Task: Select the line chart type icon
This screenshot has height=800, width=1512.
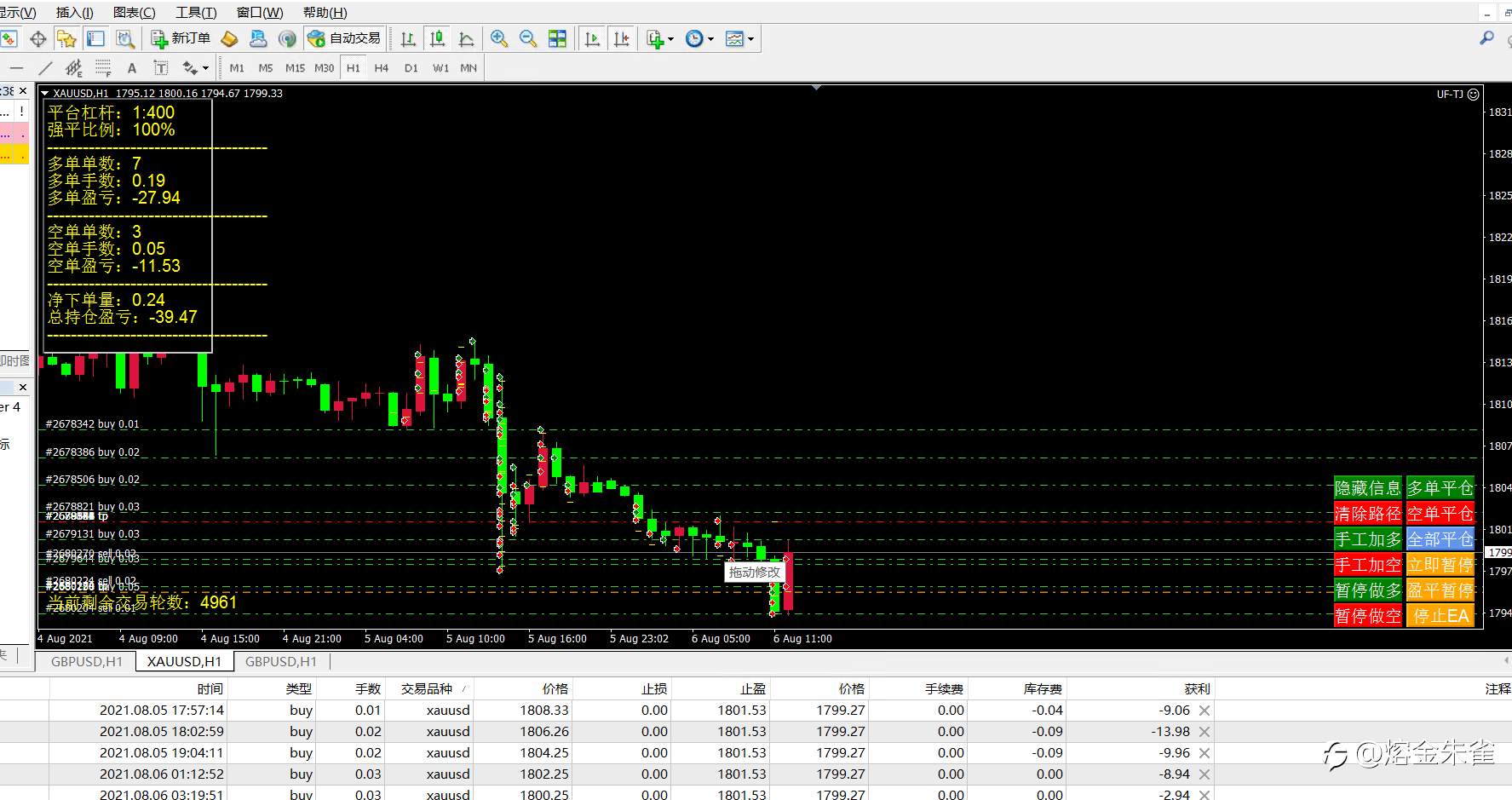Action: 467,39
